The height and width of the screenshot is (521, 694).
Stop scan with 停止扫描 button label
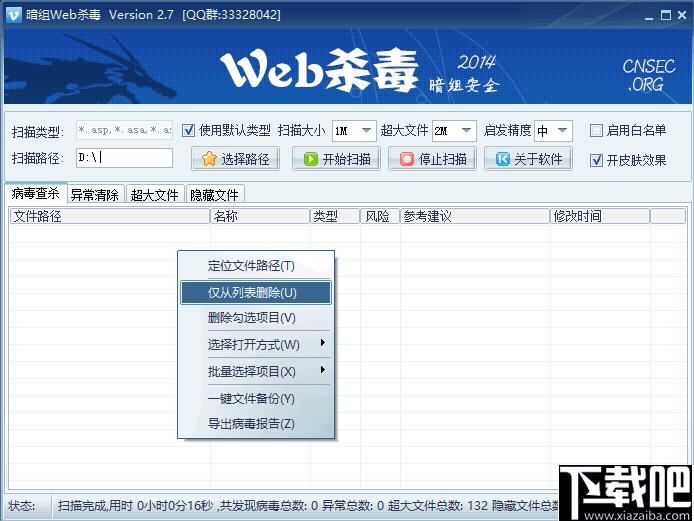pos(443,159)
